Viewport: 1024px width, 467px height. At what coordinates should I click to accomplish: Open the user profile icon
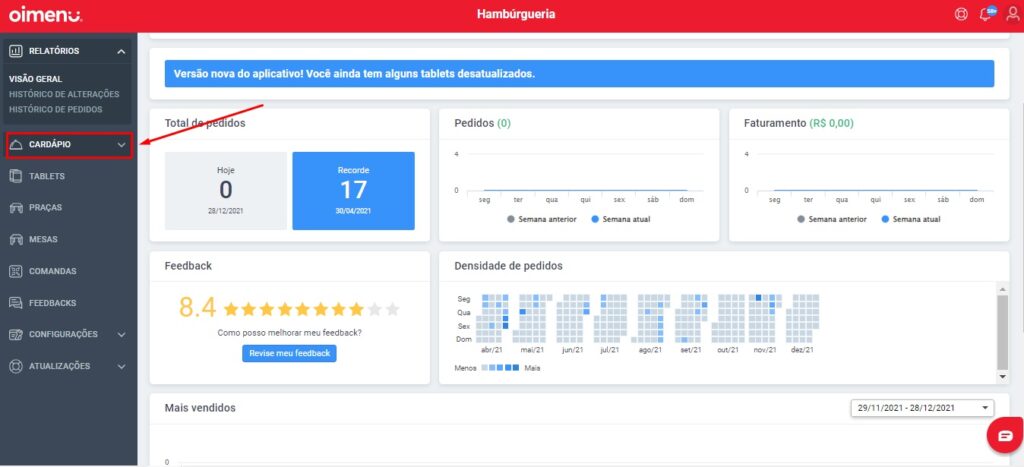click(x=1012, y=14)
